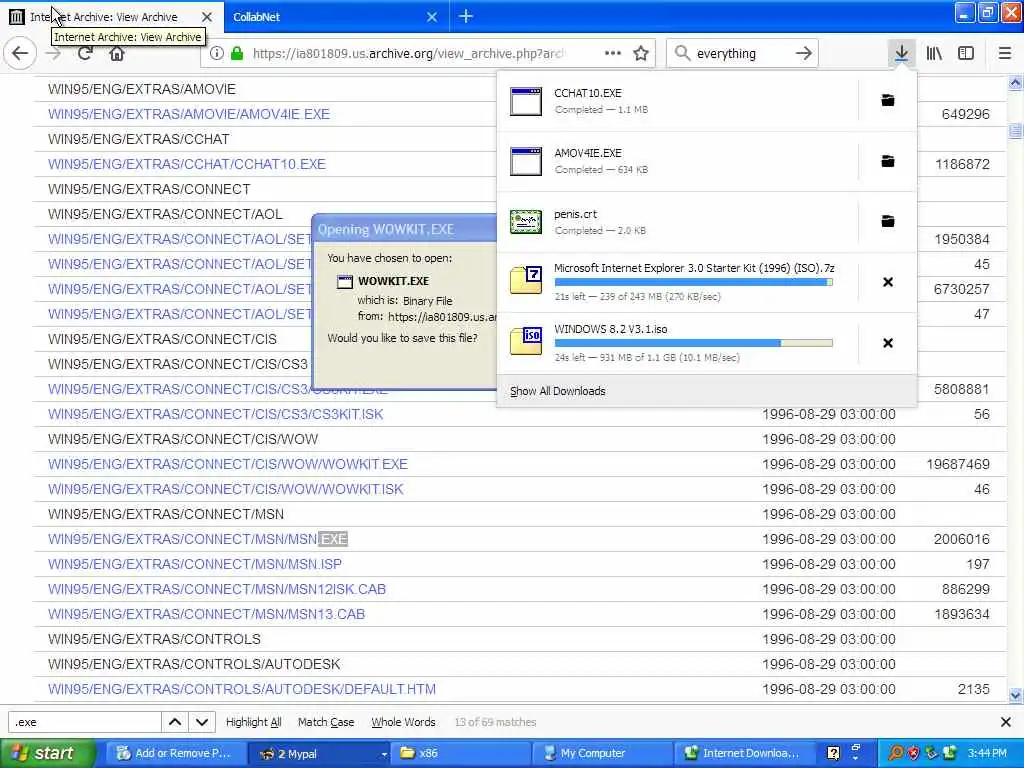
Task: Close the find bar
Action: pos(1006,722)
